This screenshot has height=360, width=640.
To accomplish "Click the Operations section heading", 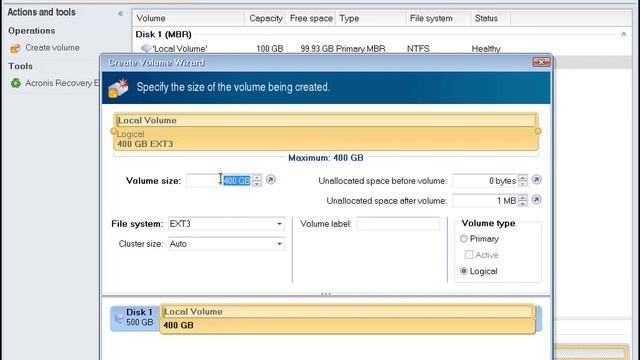I will pyautogui.click(x=31, y=31).
